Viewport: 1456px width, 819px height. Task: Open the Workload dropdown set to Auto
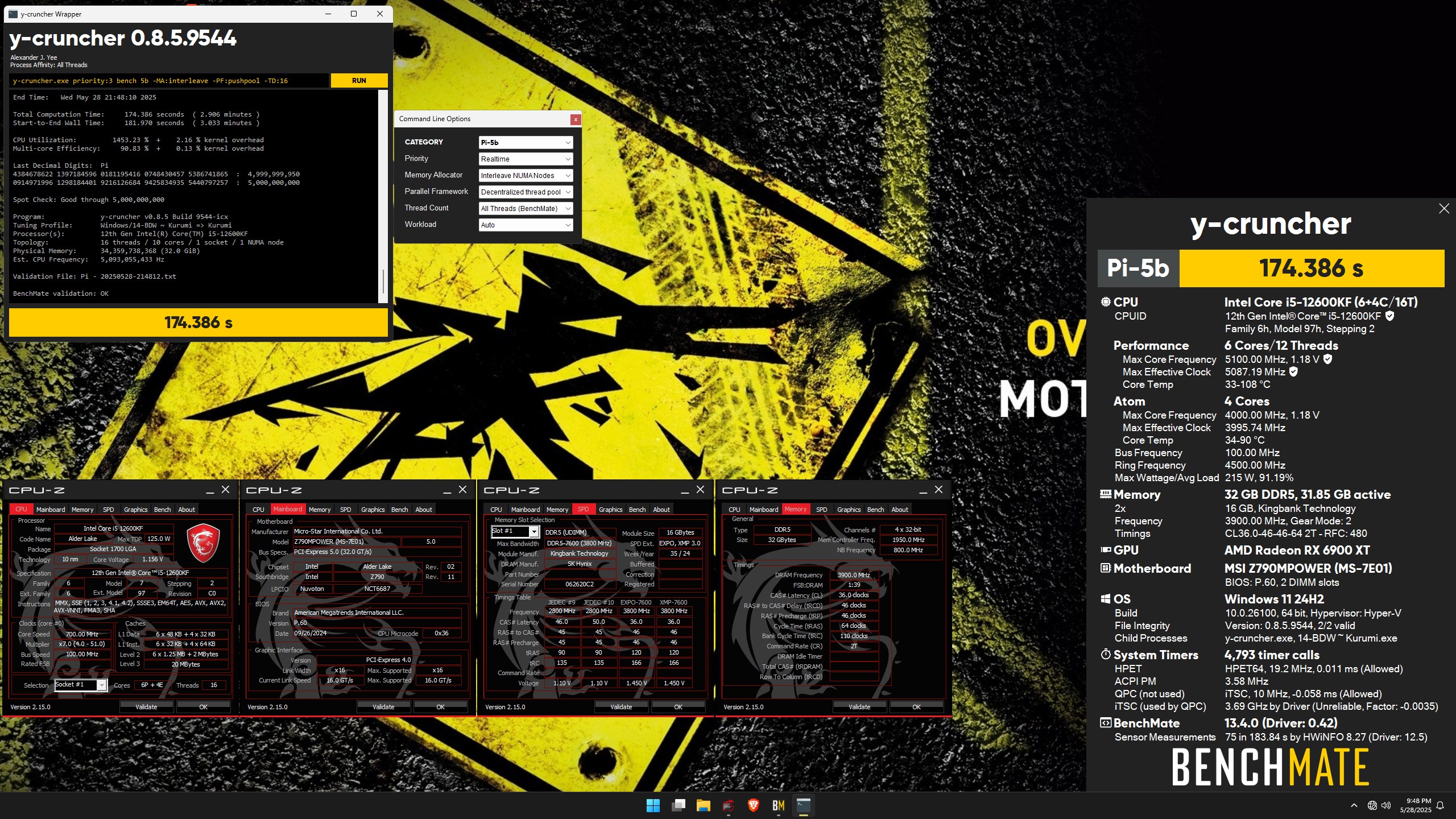pos(526,225)
